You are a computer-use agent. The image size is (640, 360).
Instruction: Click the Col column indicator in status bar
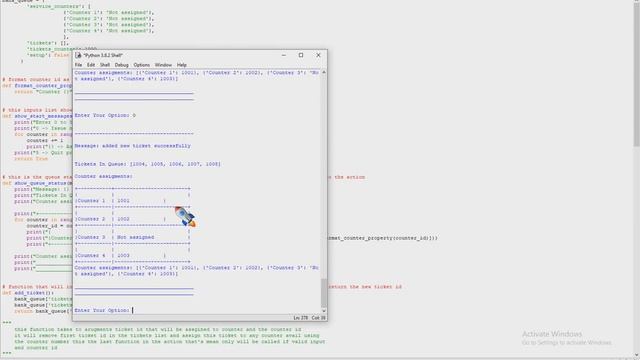[318, 318]
